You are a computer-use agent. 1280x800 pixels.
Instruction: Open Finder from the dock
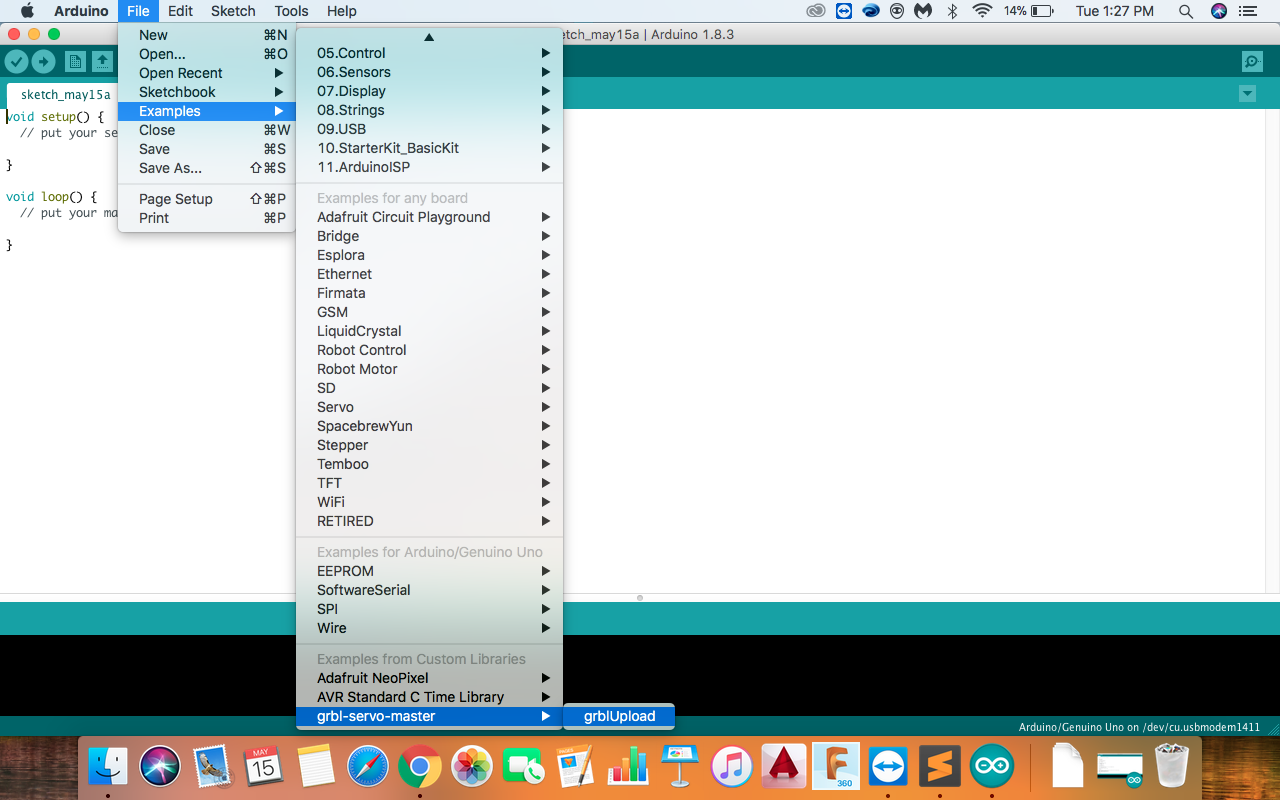tap(108, 768)
